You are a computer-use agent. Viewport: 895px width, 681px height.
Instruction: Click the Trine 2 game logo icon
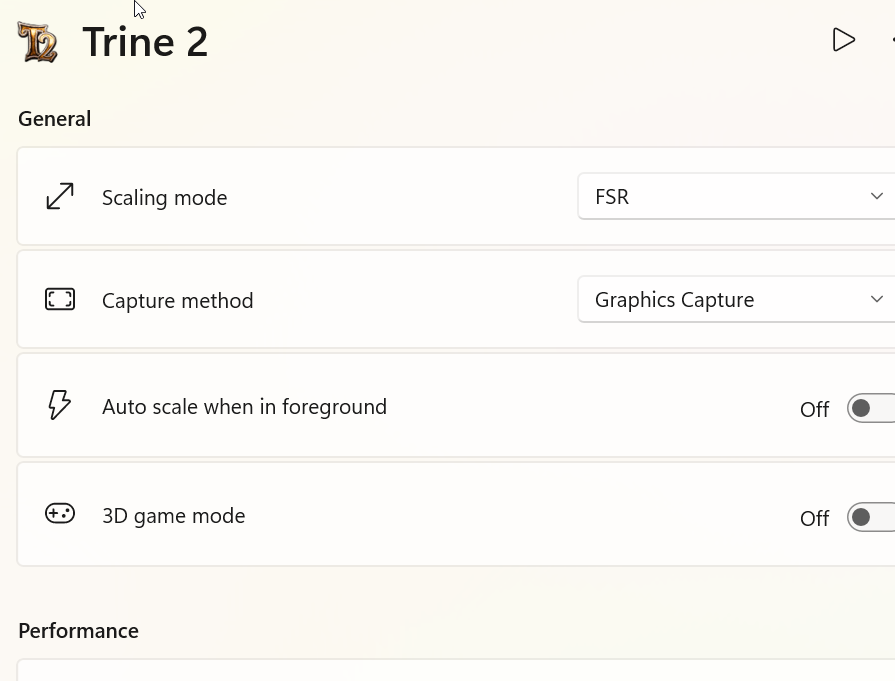[37, 42]
